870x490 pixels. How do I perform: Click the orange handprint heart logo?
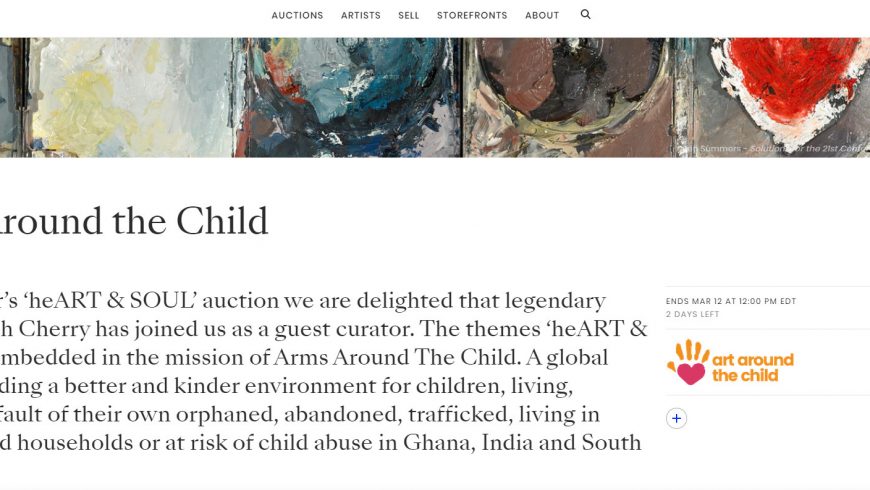point(688,362)
